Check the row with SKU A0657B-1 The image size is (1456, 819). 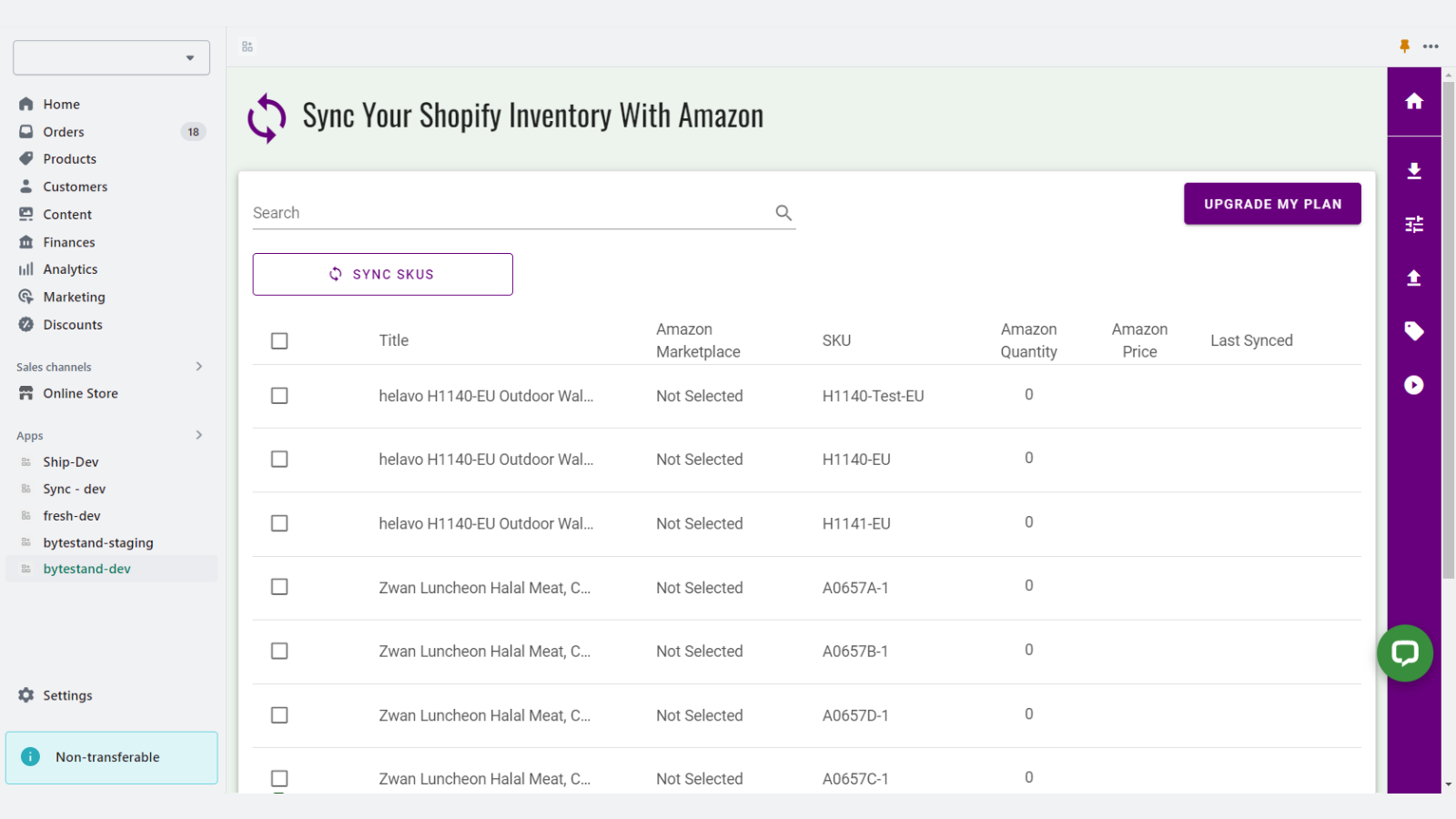click(x=279, y=652)
